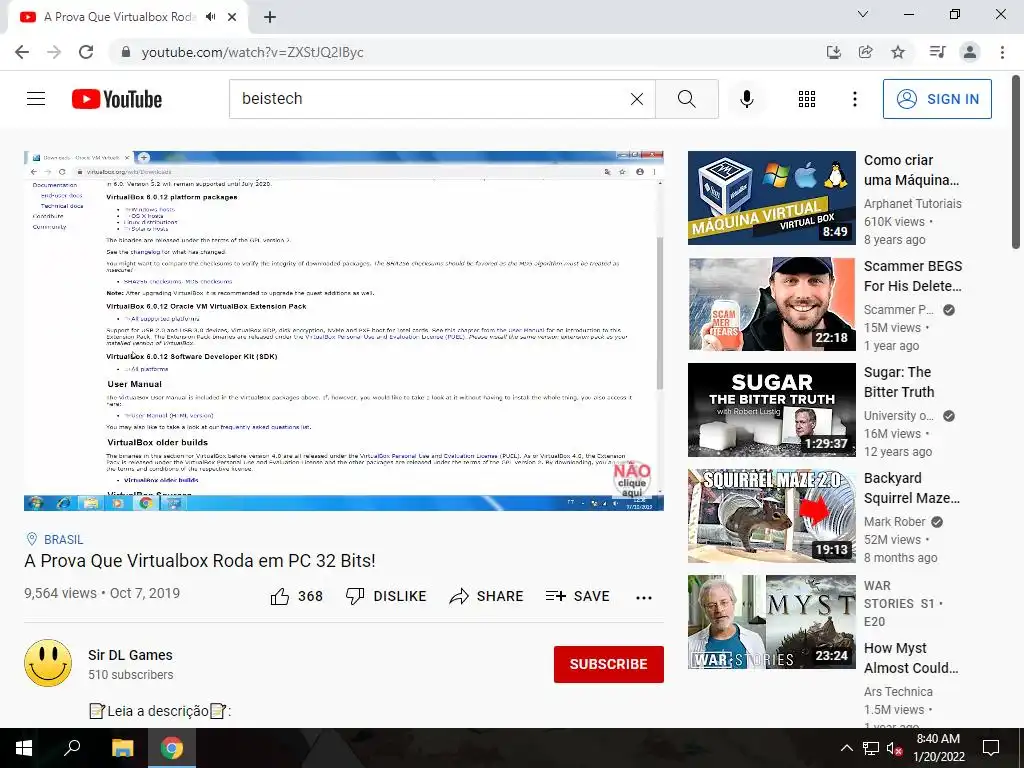The image size is (1024, 768).
Task: Open the notifications action center
Action: coord(991,748)
